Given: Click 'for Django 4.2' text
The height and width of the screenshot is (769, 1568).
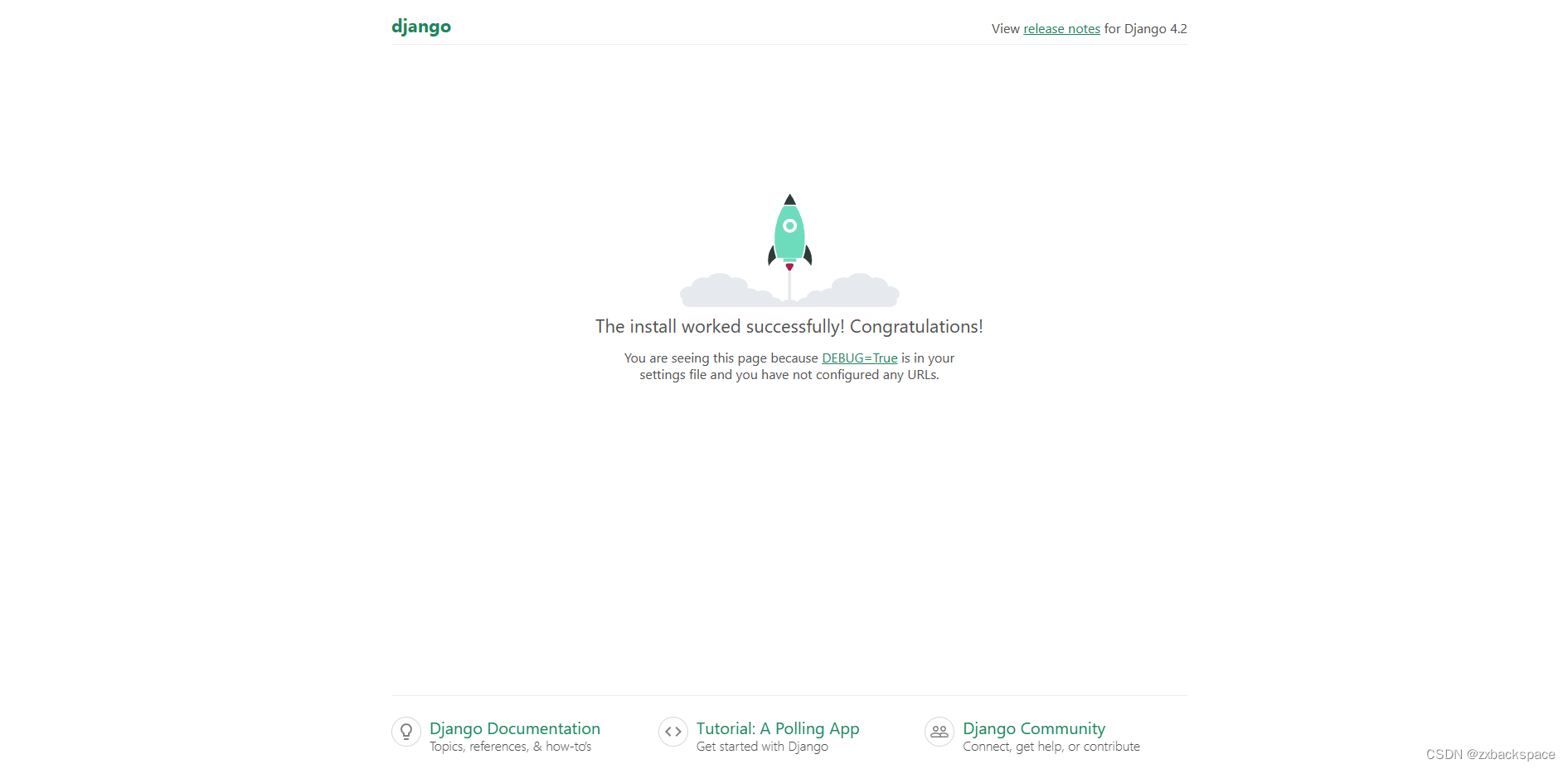Looking at the screenshot, I should 1145,29.
